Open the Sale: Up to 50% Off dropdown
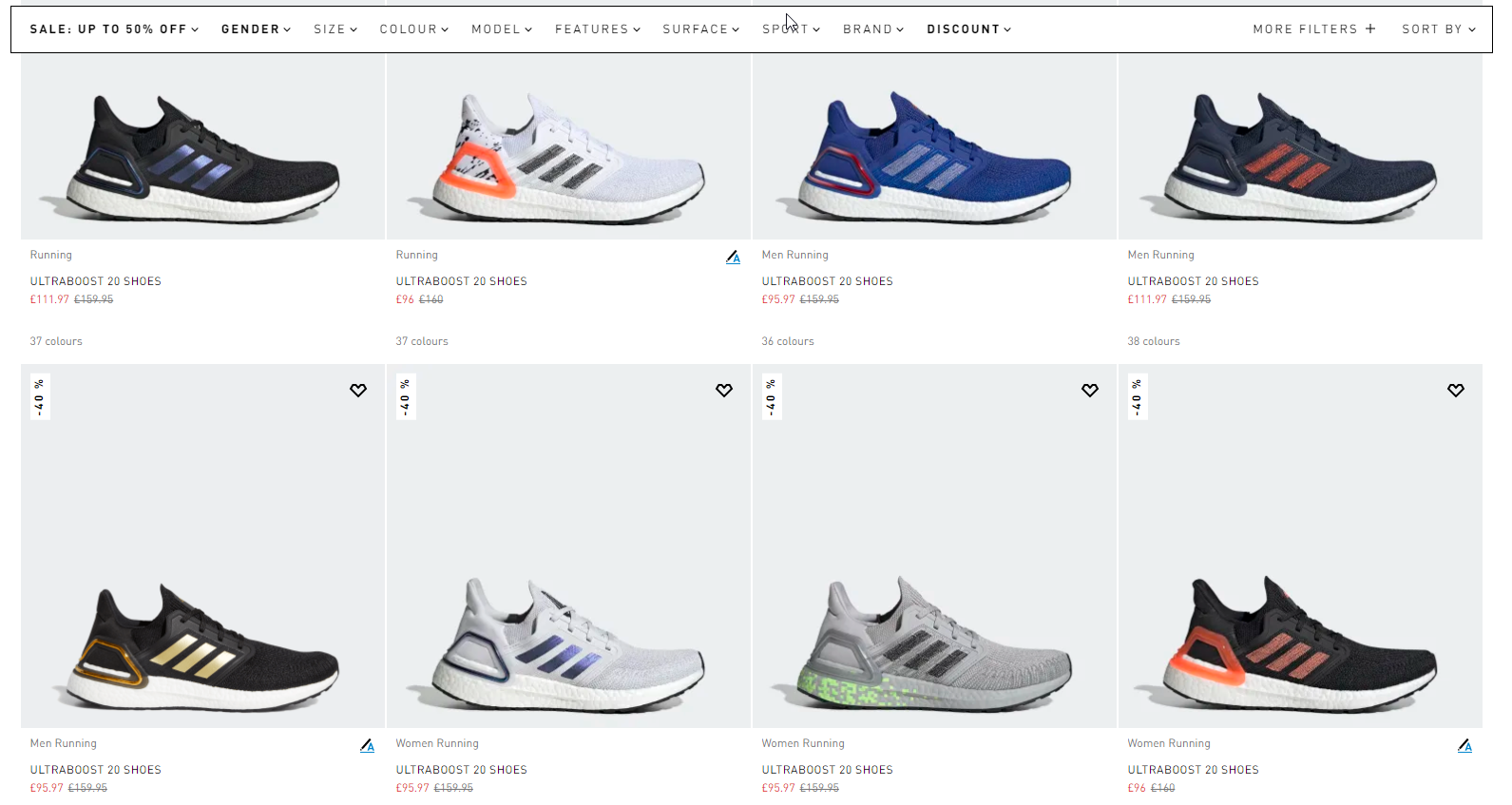Screen dimensions: 1512x805 114,29
